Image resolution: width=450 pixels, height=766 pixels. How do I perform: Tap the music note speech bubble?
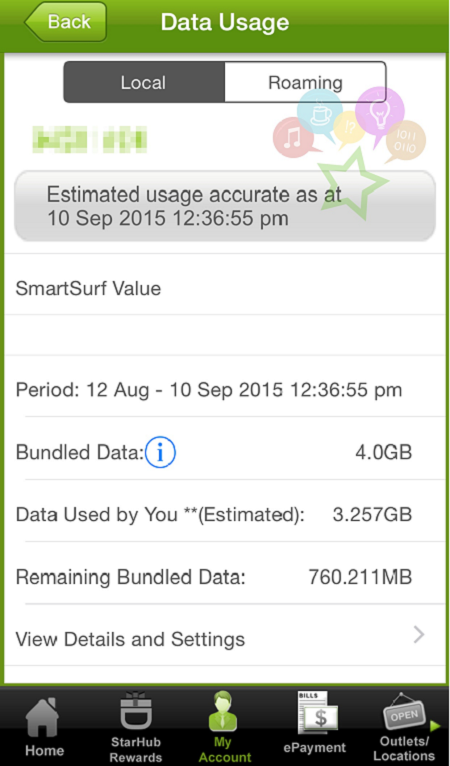click(x=296, y=138)
